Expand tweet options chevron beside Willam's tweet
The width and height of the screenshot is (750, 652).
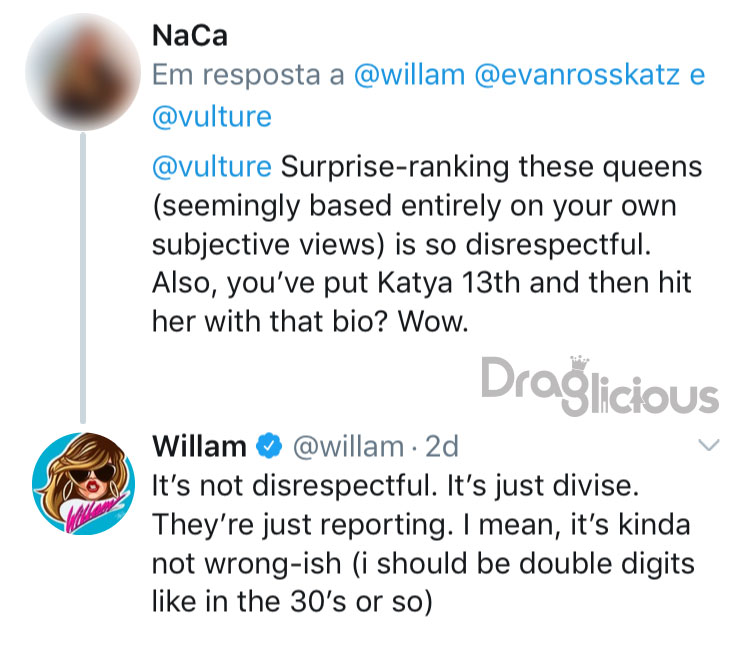pos(708,445)
